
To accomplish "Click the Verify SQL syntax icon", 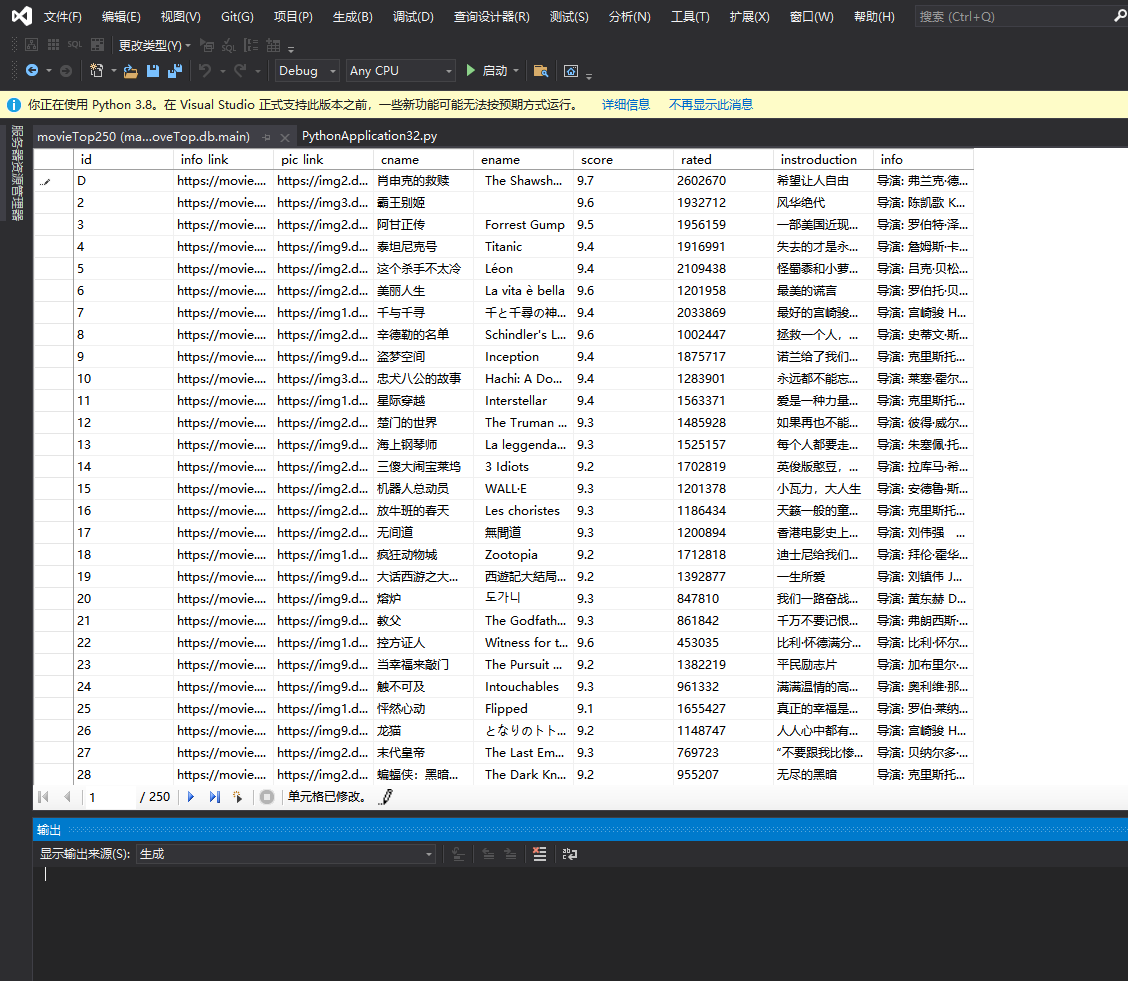I will 229,45.
